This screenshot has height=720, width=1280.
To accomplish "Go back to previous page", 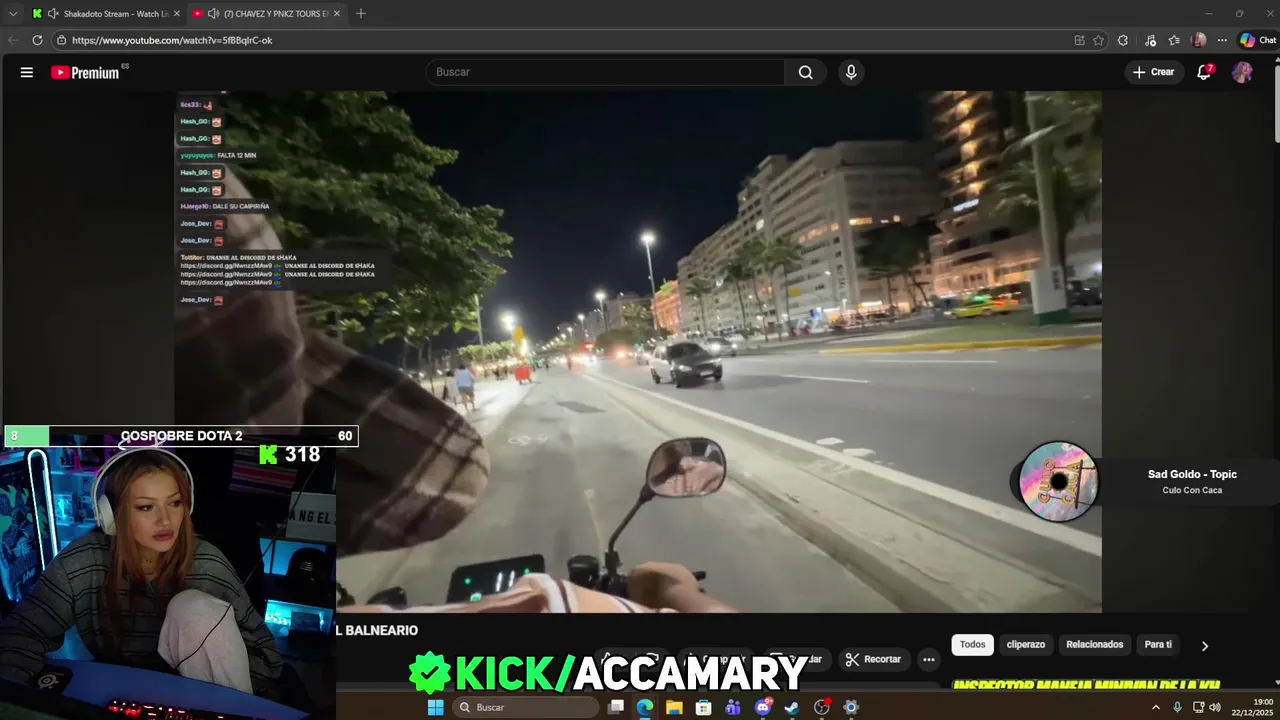I will pyautogui.click(x=13, y=40).
